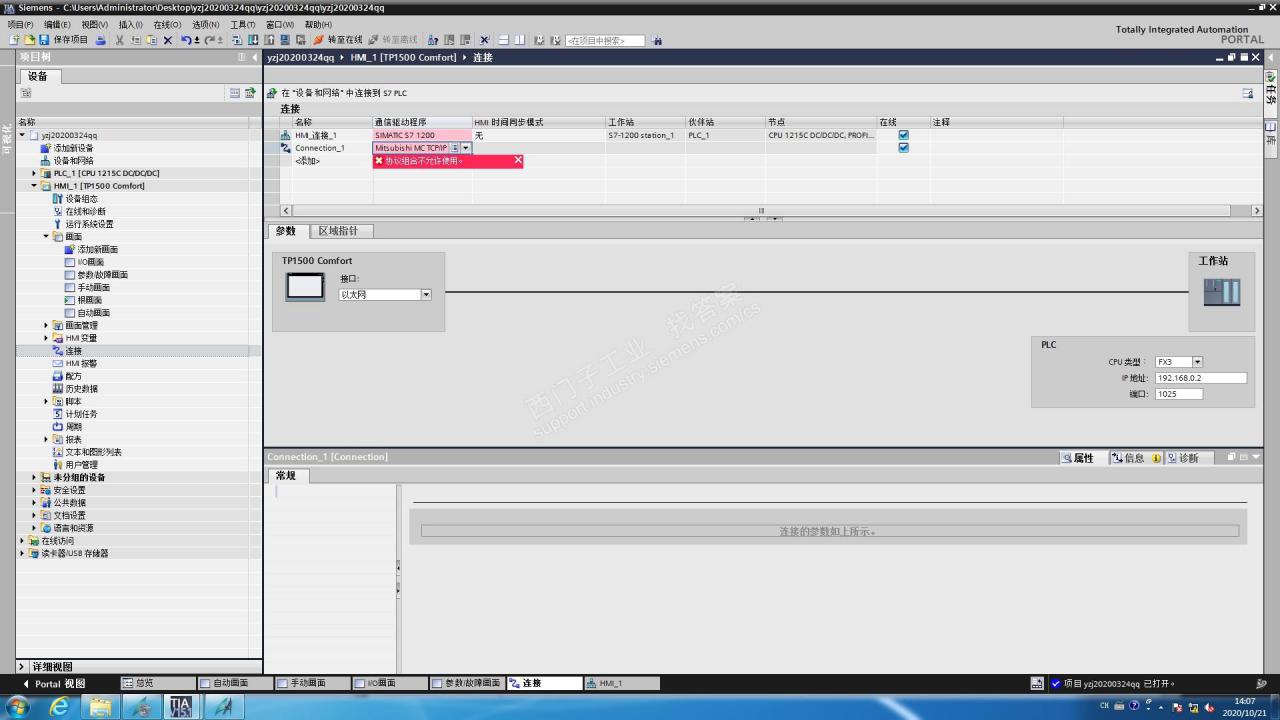This screenshot has height=720, width=1280.
Task: Click the 端口 port field 1025
Action: click(1178, 394)
